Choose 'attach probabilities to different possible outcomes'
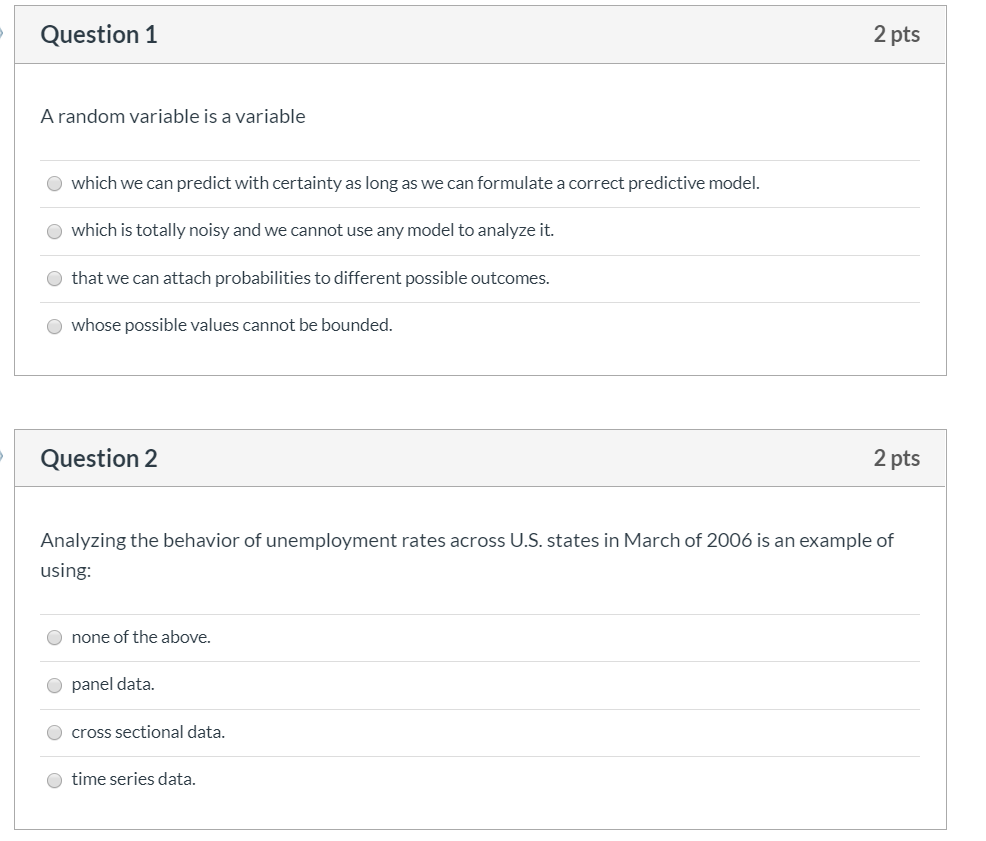 coord(55,278)
